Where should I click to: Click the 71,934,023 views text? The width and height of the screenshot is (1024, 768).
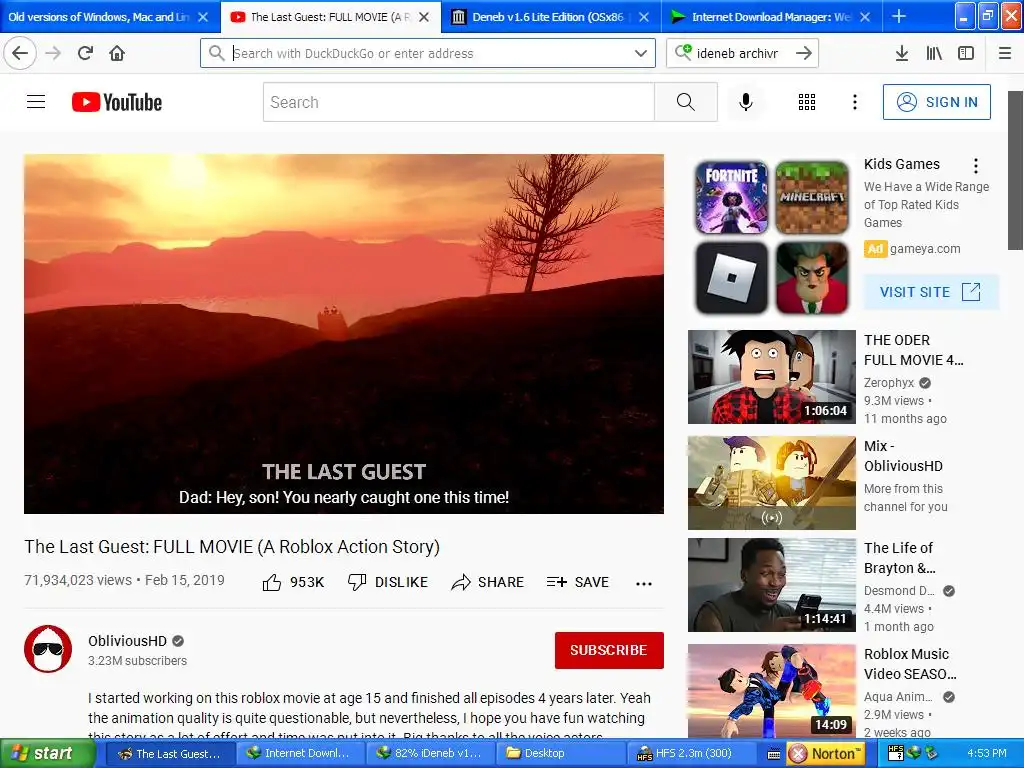coord(78,580)
